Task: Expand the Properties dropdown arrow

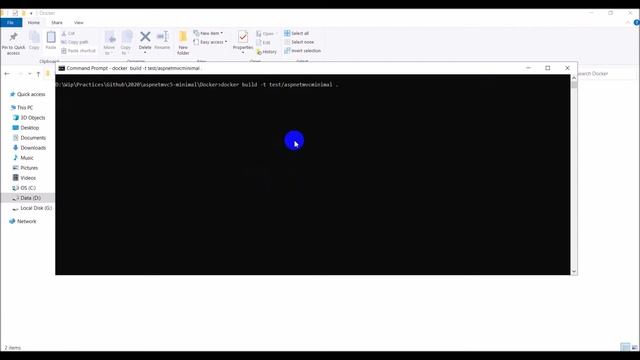Action: pyautogui.click(x=243, y=52)
